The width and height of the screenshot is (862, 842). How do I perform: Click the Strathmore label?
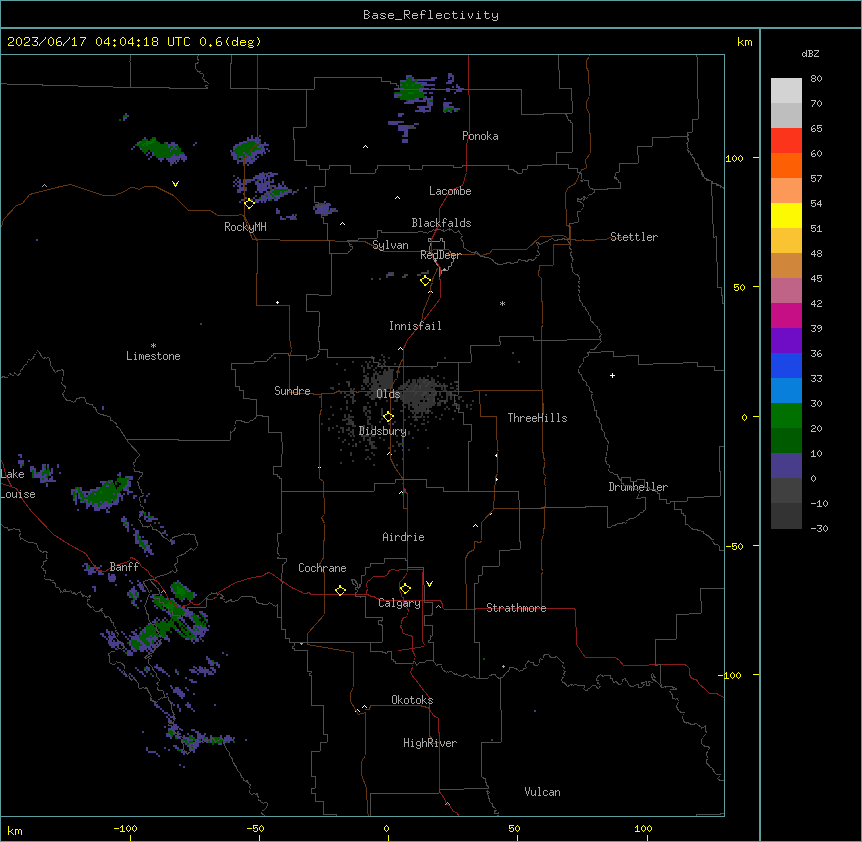[516, 608]
